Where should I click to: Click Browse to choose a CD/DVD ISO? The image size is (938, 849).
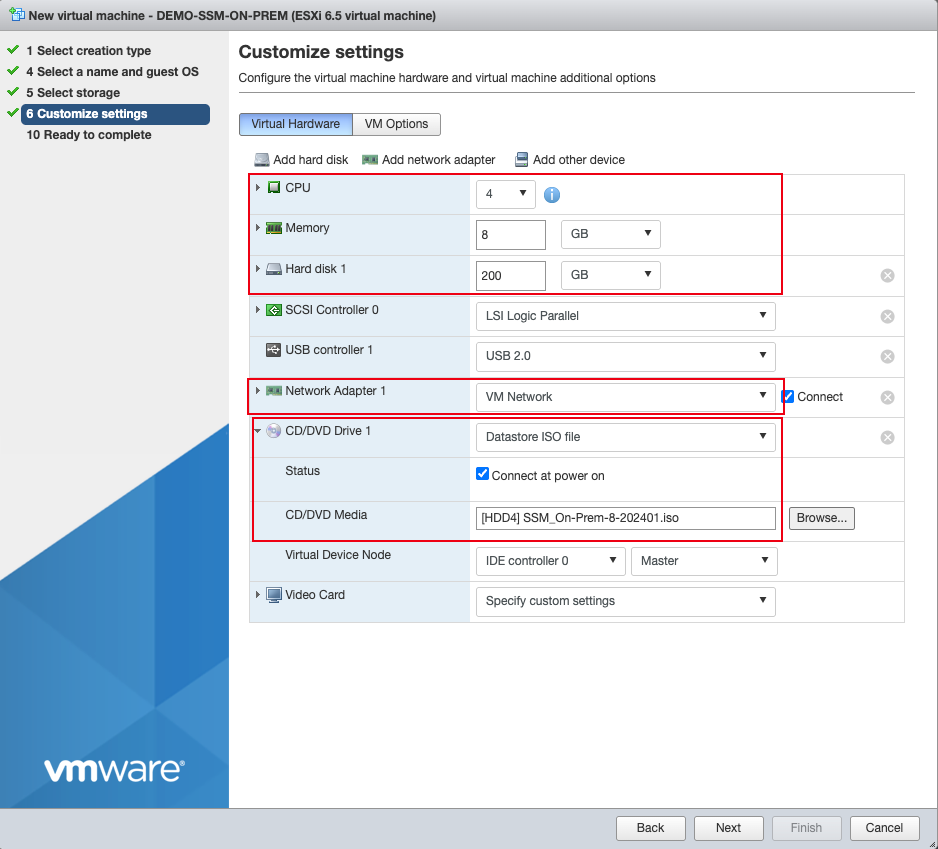(x=821, y=518)
